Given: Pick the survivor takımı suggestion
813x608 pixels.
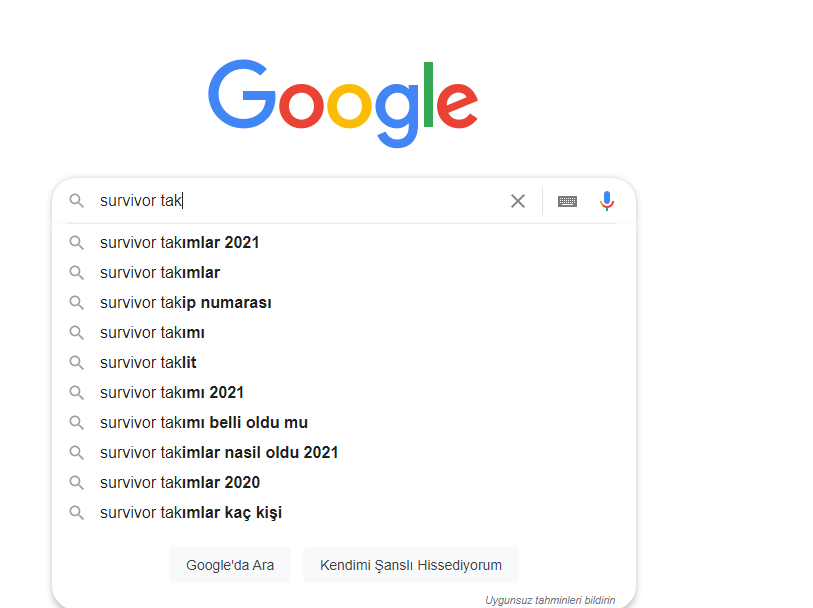Looking at the screenshot, I should [x=343, y=332].
